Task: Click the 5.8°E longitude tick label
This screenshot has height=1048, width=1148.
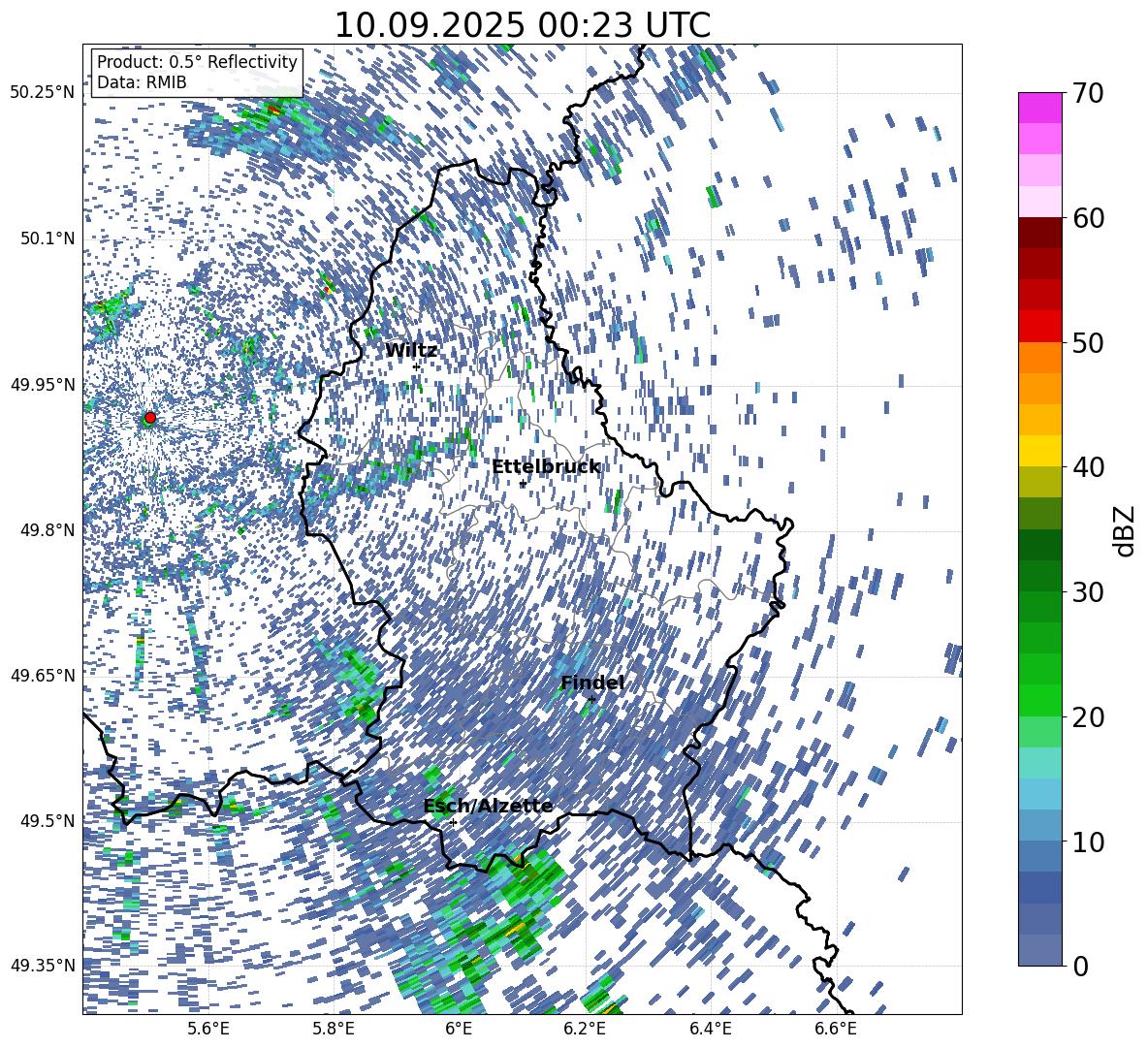Action: 334,1030
